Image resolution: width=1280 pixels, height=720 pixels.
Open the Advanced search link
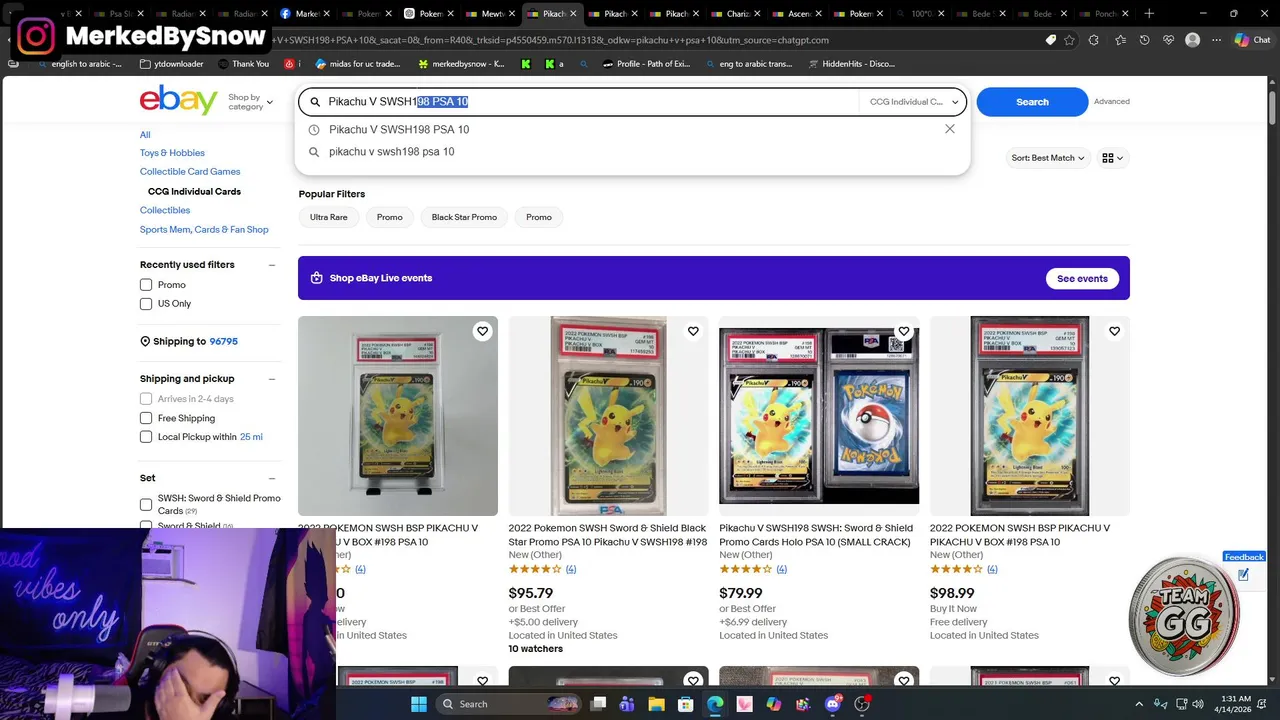(1111, 102)
